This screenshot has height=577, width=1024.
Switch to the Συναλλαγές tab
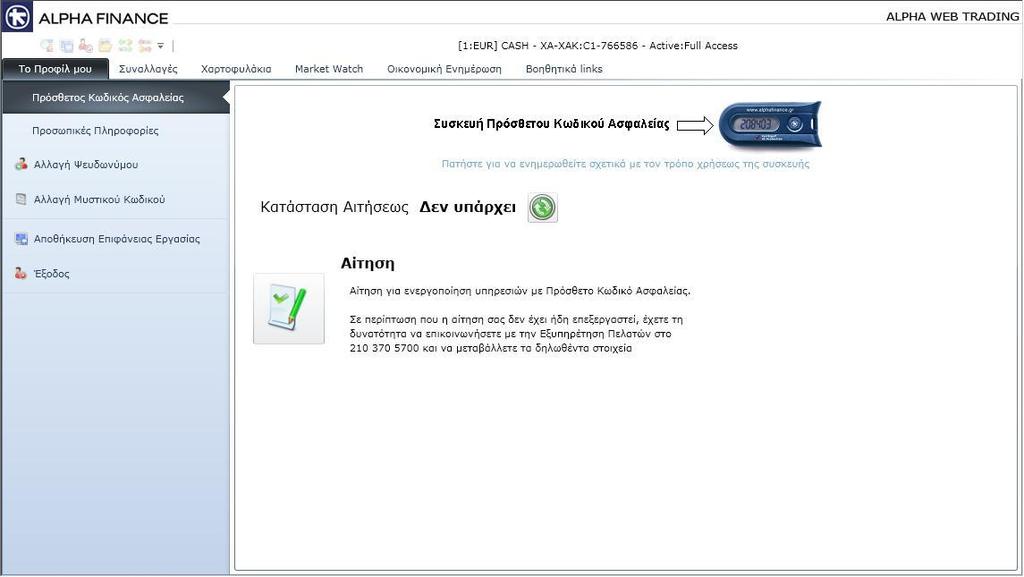pos(148,69)
